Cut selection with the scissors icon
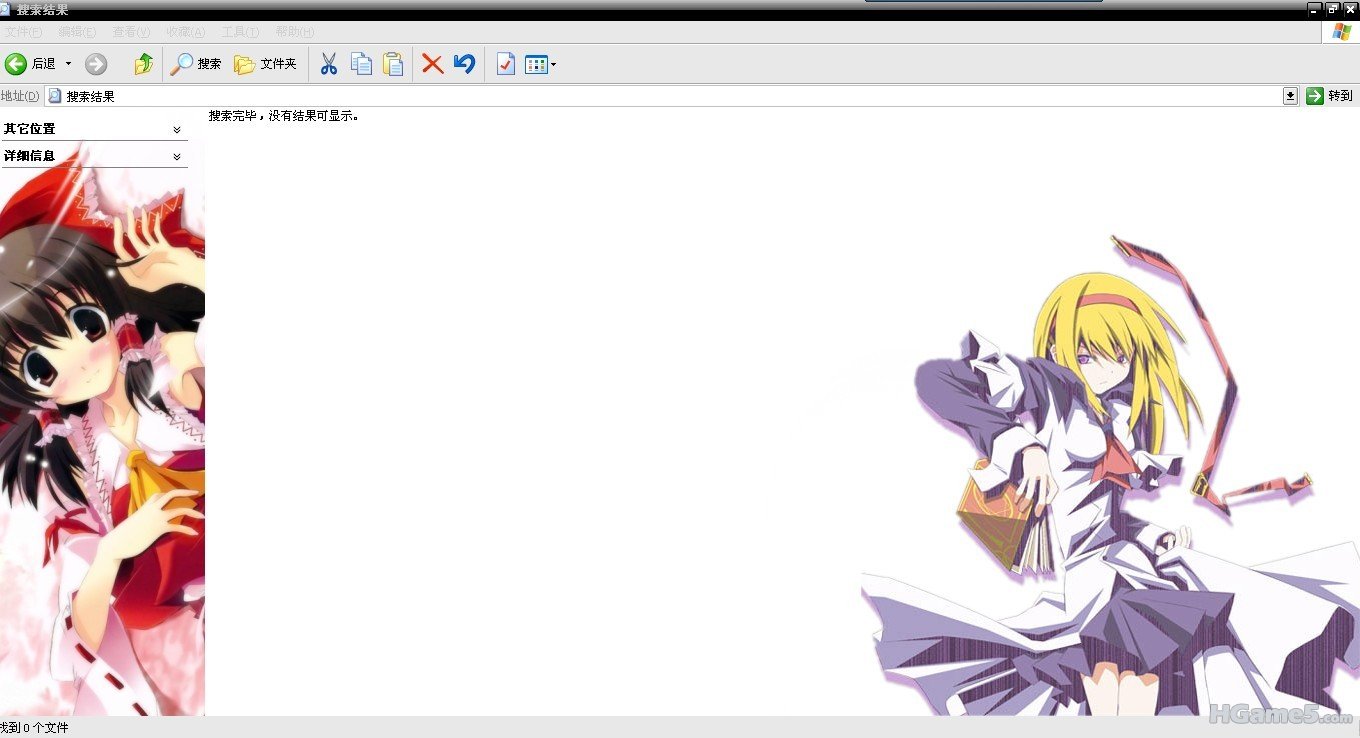The image size is (1360, 738). 329,64
